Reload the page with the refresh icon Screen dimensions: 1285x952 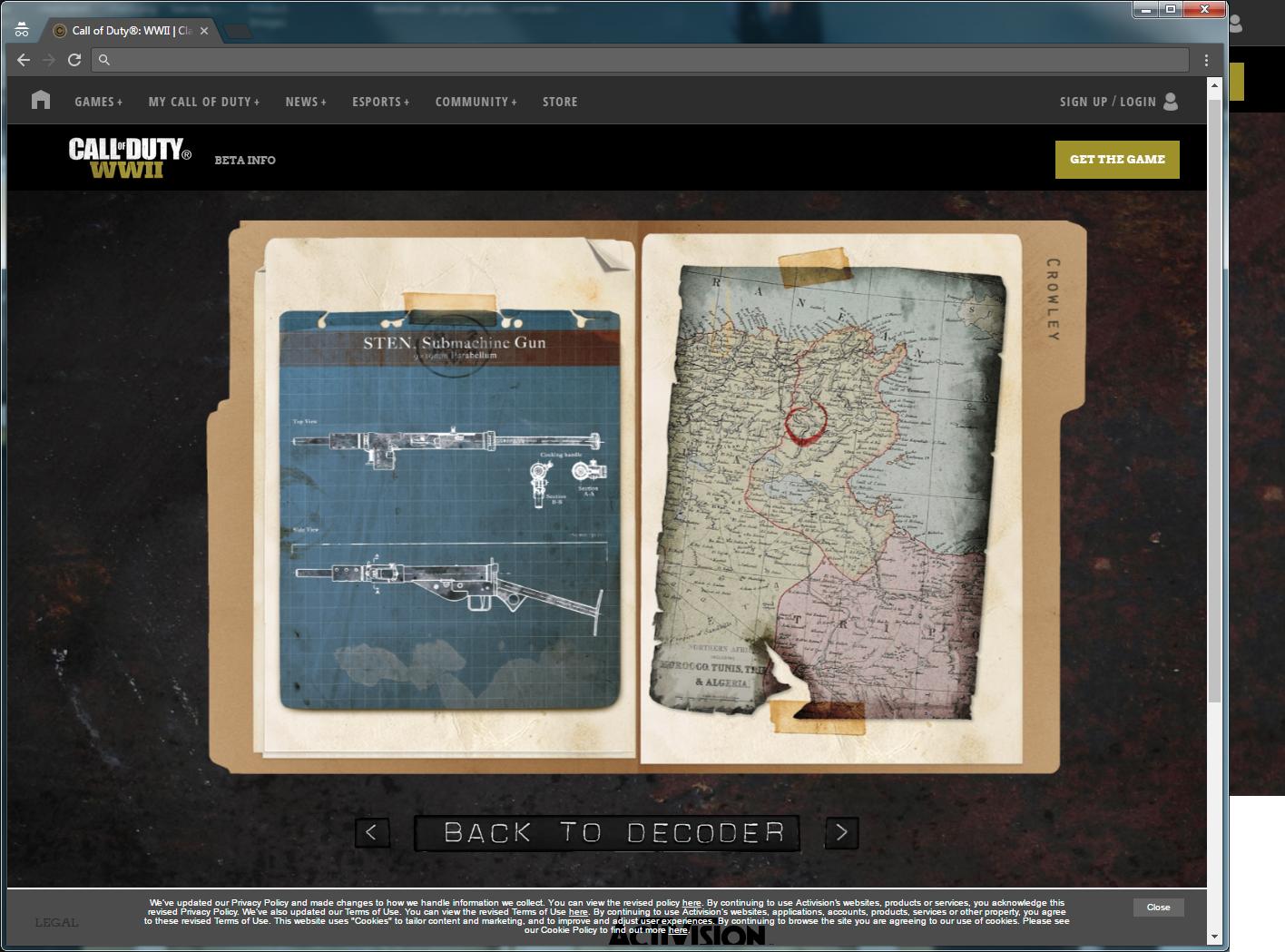[x=74, y=60]
